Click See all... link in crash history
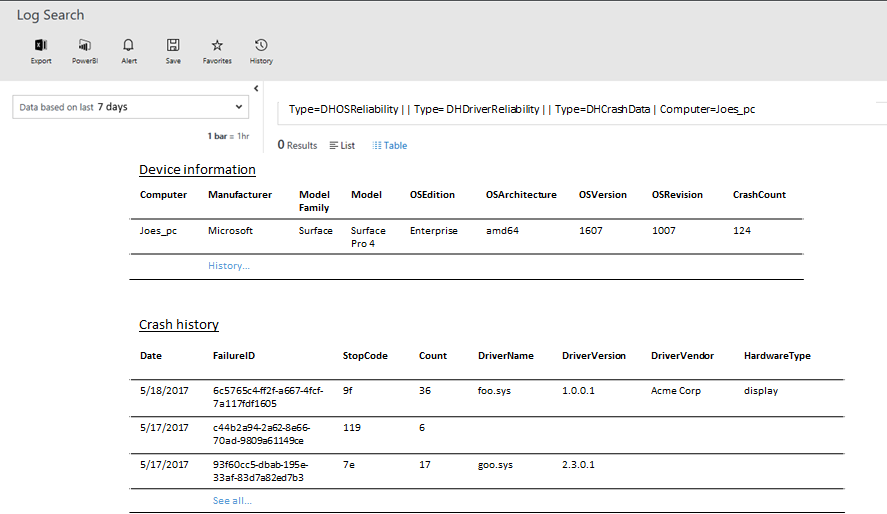The width and height of the screenshot is (887, 514). click(x=232, y=501)
